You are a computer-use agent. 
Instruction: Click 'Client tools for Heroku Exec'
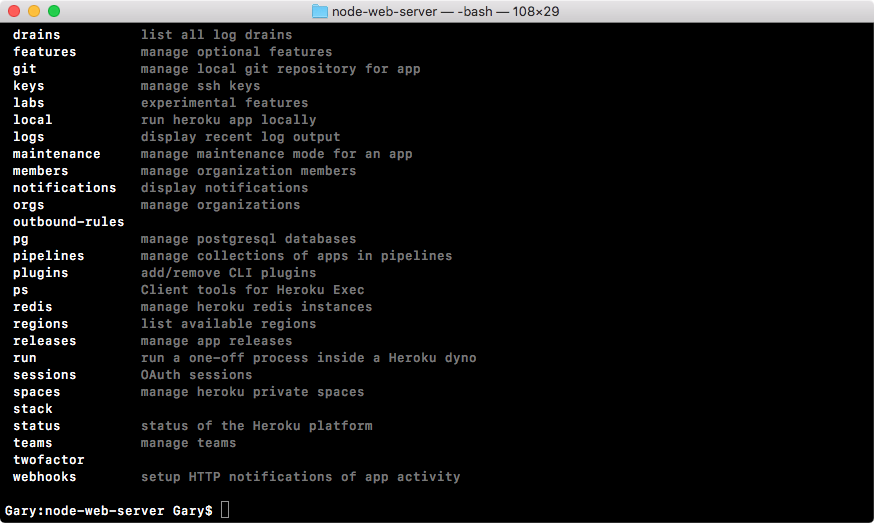point(253,290)
